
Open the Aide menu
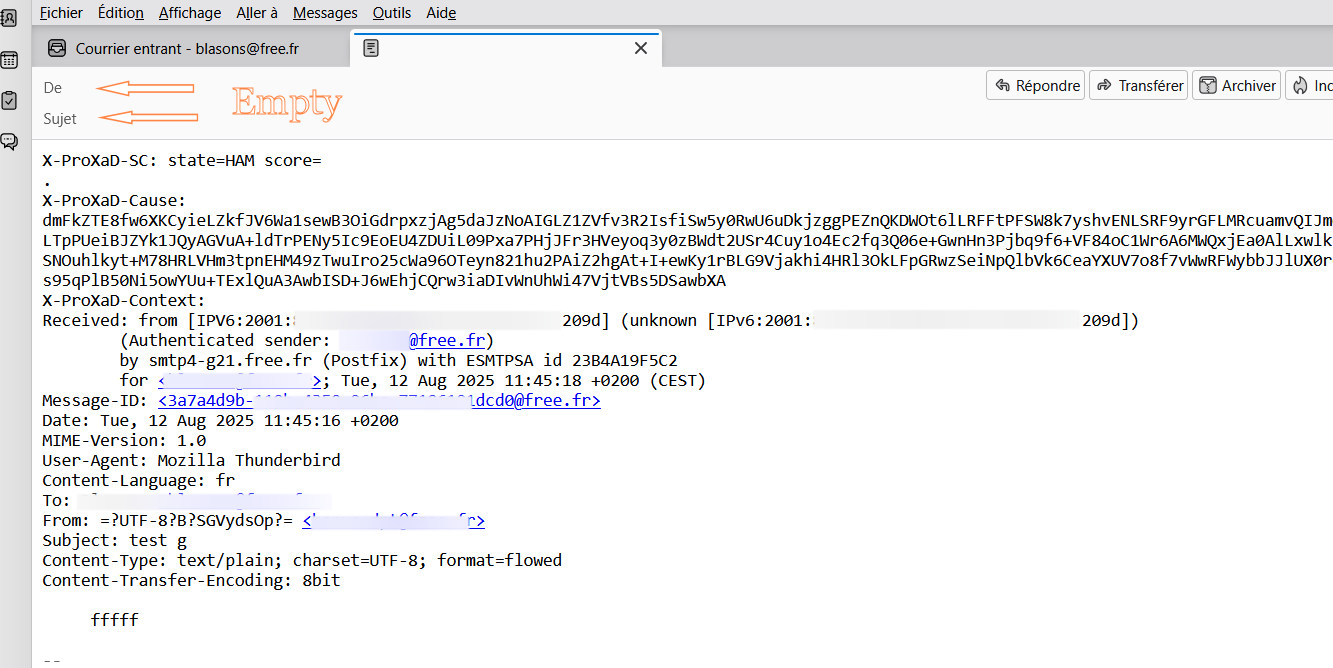point(441,12)
